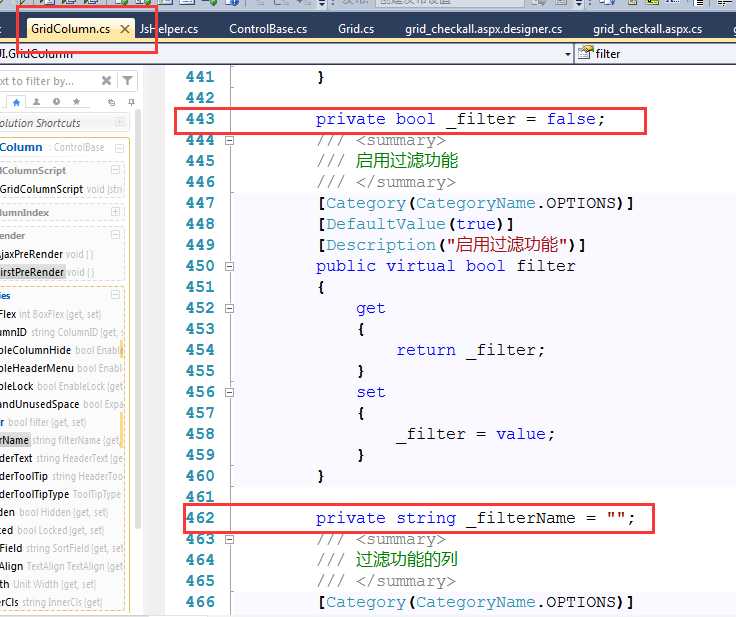736x617 pixels.
Task: Select the bool Hidden property item
Action: click(54, 512)
